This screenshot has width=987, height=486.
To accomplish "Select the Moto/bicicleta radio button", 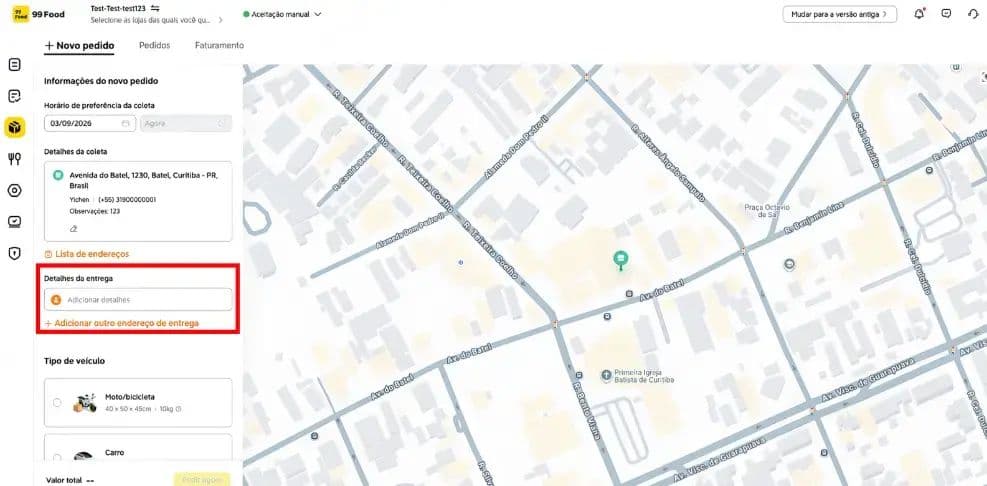I will pos(57,403).
